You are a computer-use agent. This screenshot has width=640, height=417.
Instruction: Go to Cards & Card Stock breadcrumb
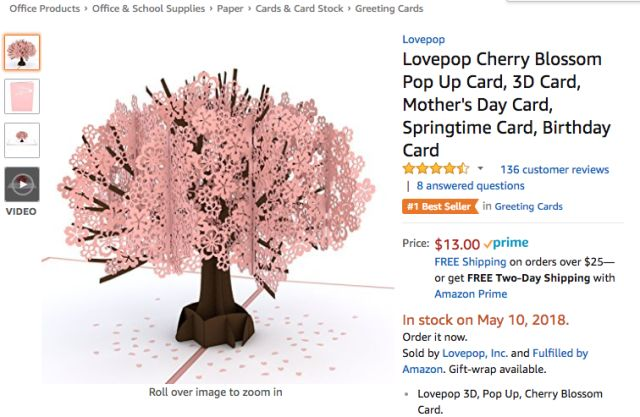pos(299,9)
